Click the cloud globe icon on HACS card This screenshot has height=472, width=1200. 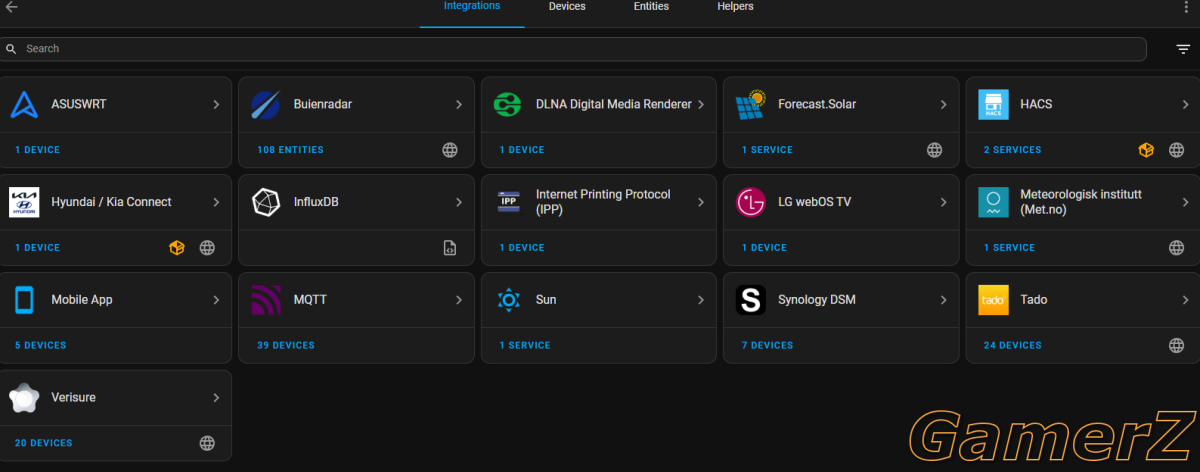pyautogui.click(x=1176, y=150)
